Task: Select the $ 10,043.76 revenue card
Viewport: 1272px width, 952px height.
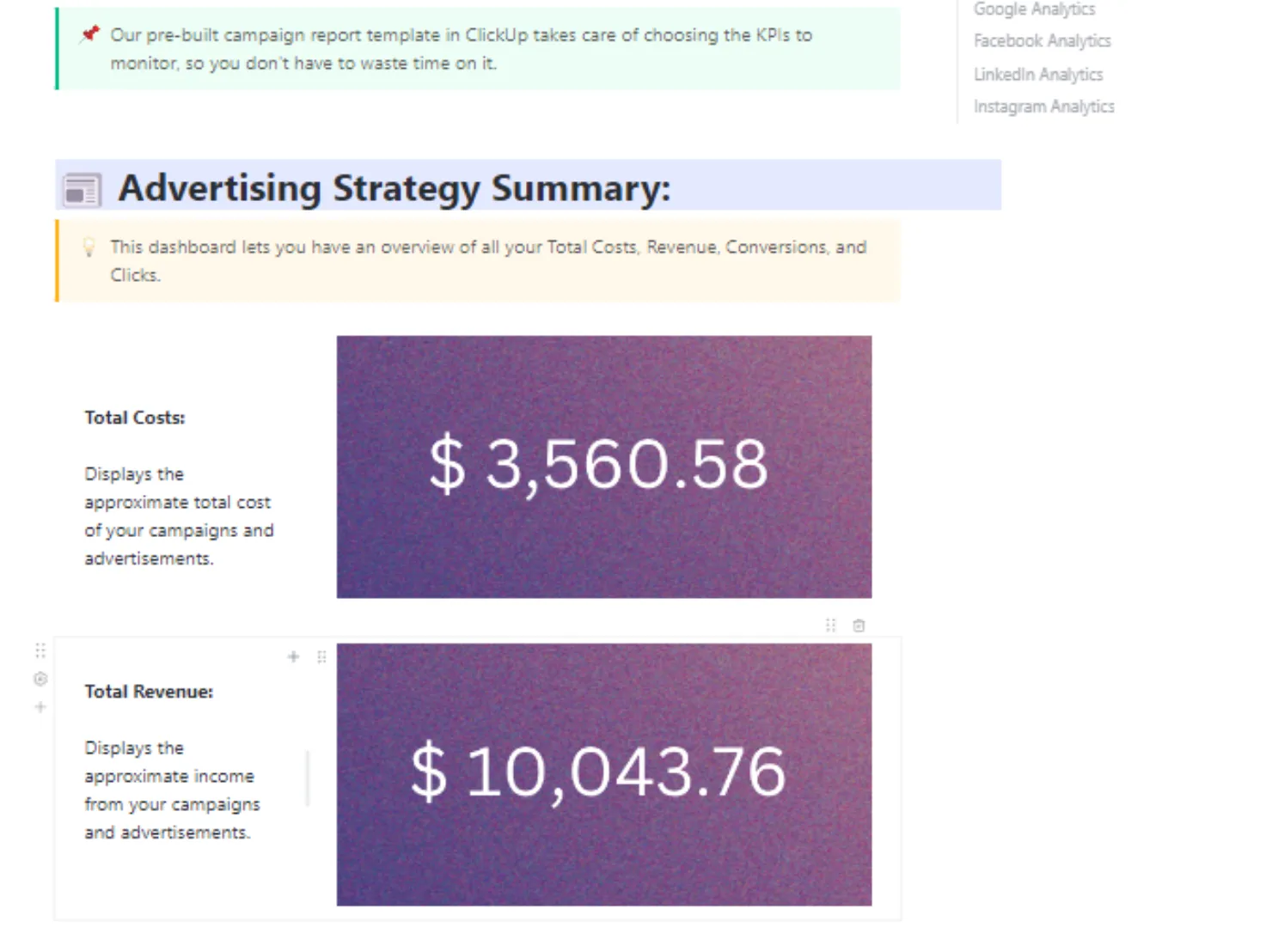Action: click(604, 774)
